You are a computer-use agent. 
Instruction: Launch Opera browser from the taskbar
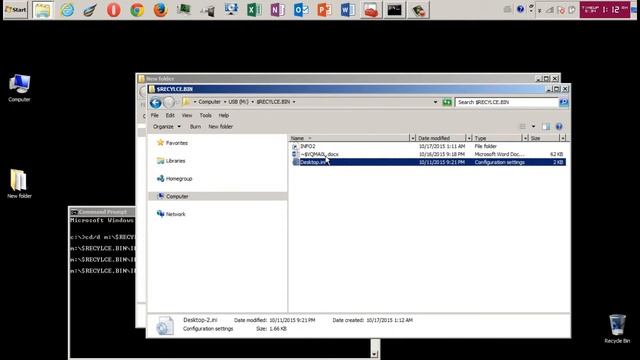(113, 10)
